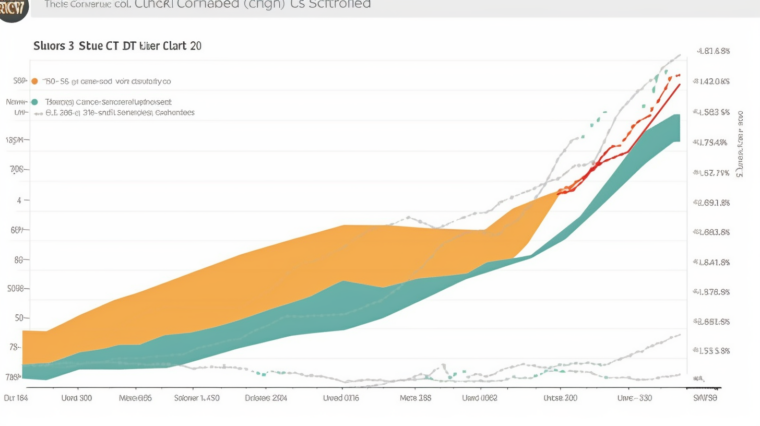This screenshot has height=426, width=760.
Task: Click the gray line marker in legend's third row
Action: point(35,113)
